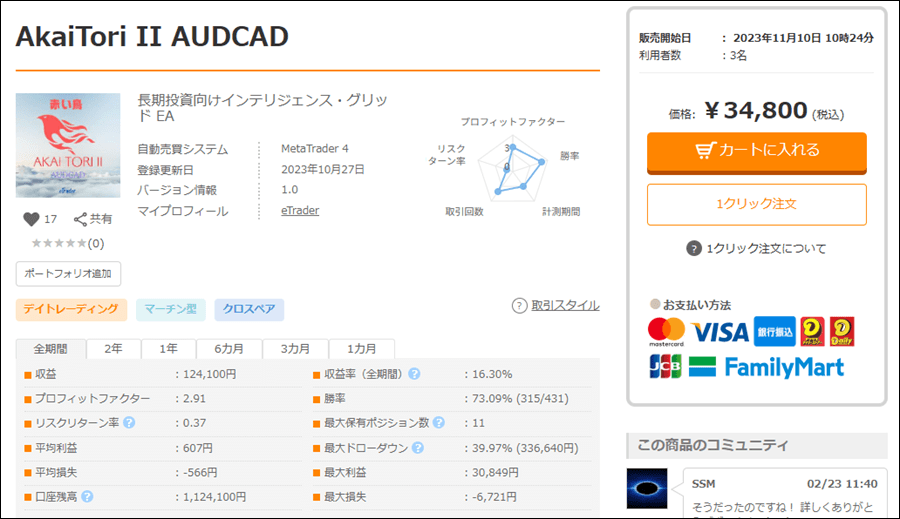The image size is (900, 519).
Task: Select the 1カ月 period tab
Action: click(x=362, y=349)
